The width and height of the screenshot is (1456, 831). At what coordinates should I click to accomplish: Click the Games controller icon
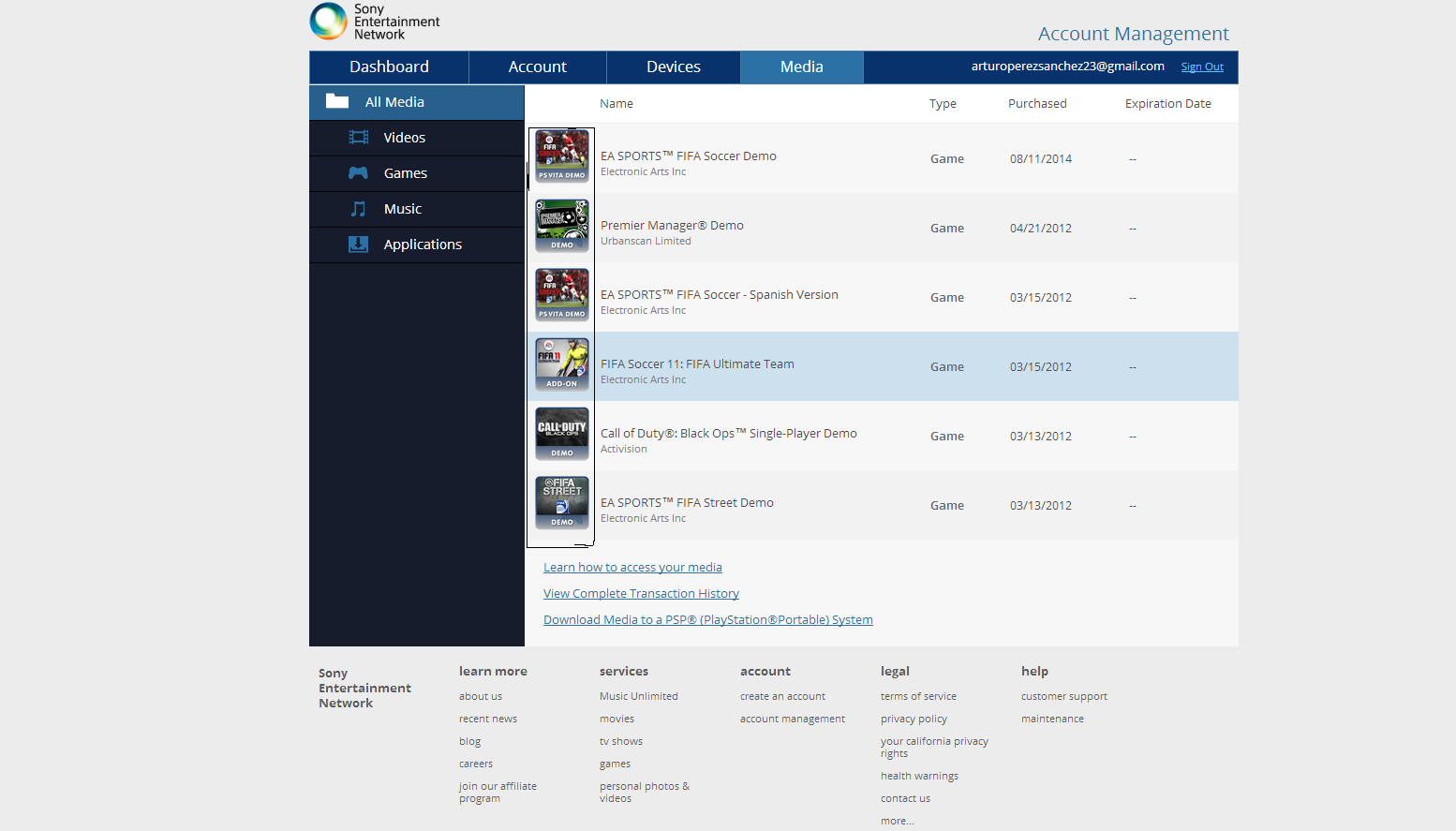click(358, 172)
